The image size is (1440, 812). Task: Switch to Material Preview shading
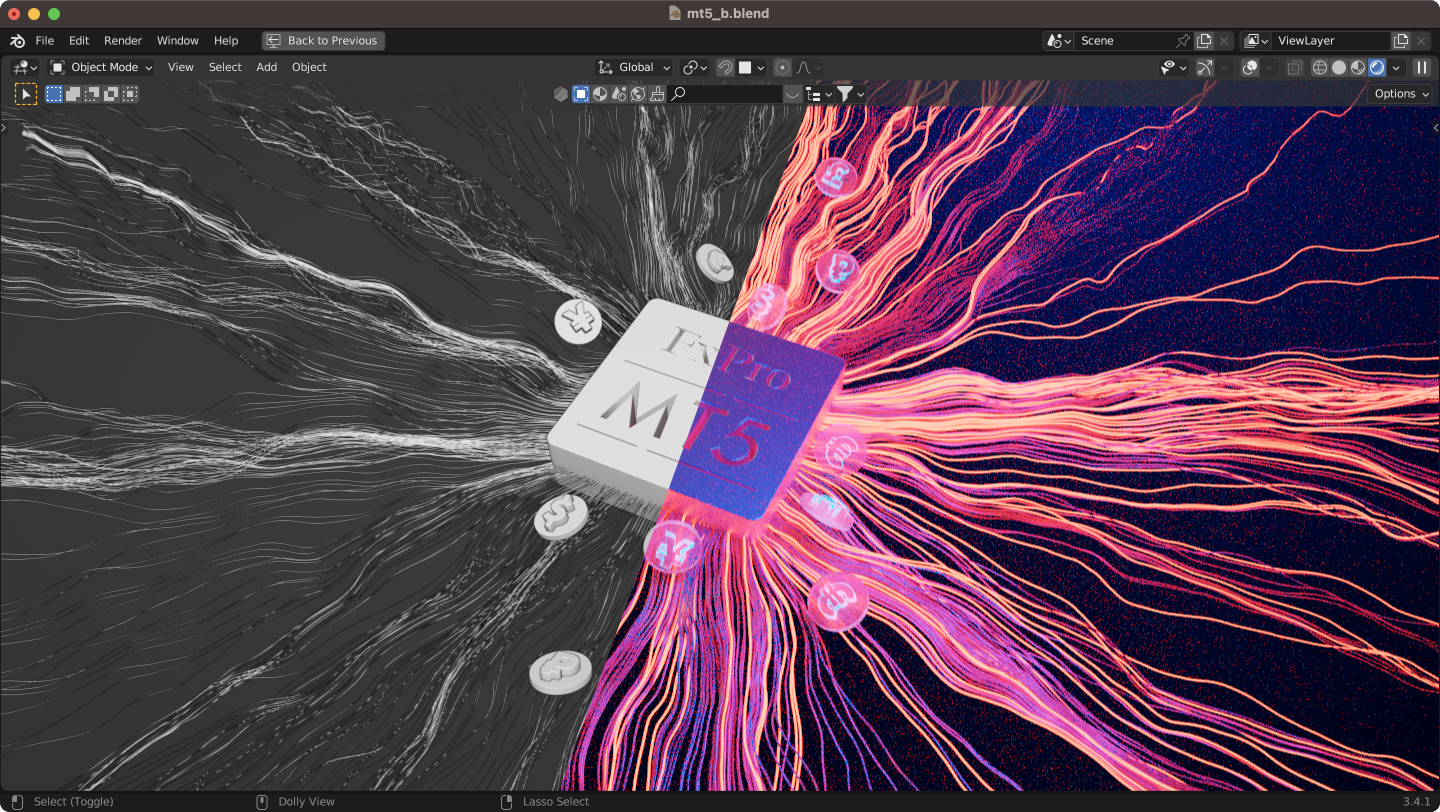tap(1356, 67)
